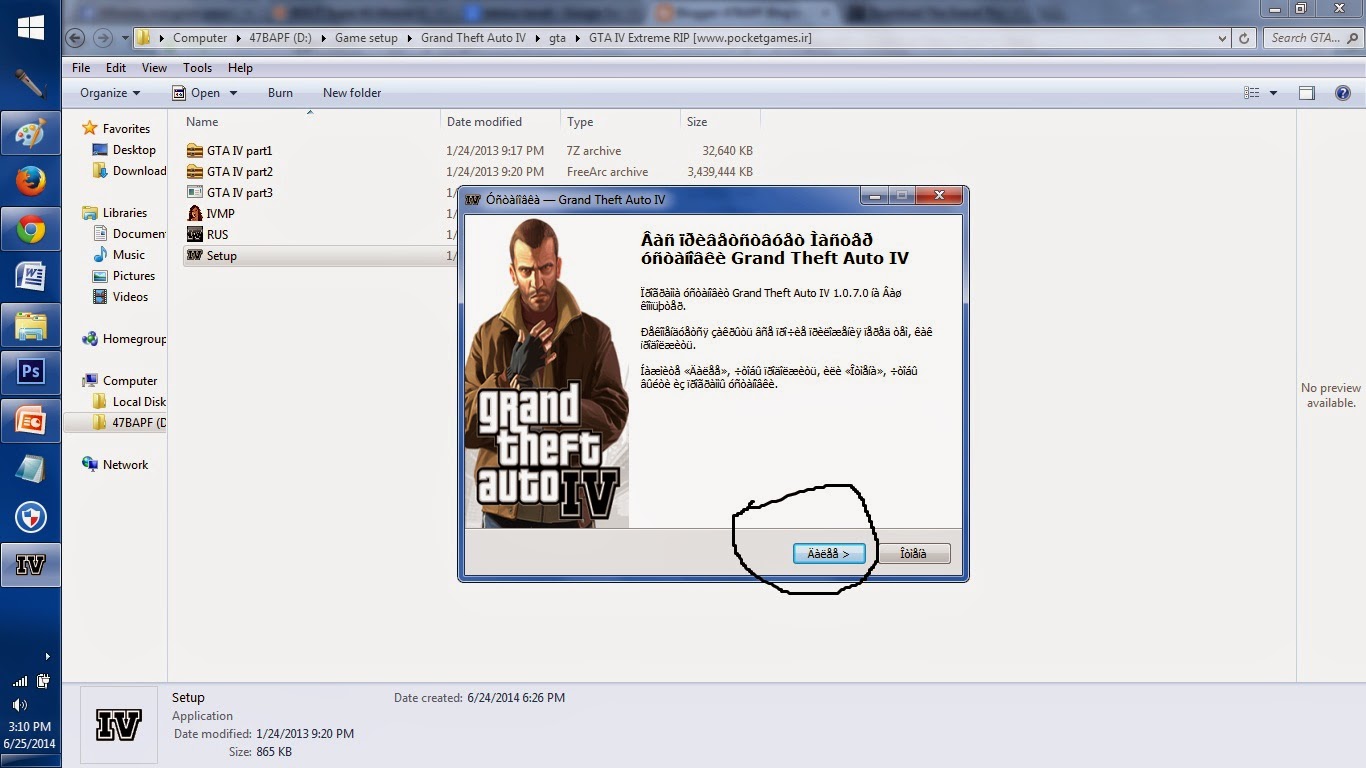Sort by the Size column header
The width and height of the screenshot is (1366, 768).
[720, 122]
